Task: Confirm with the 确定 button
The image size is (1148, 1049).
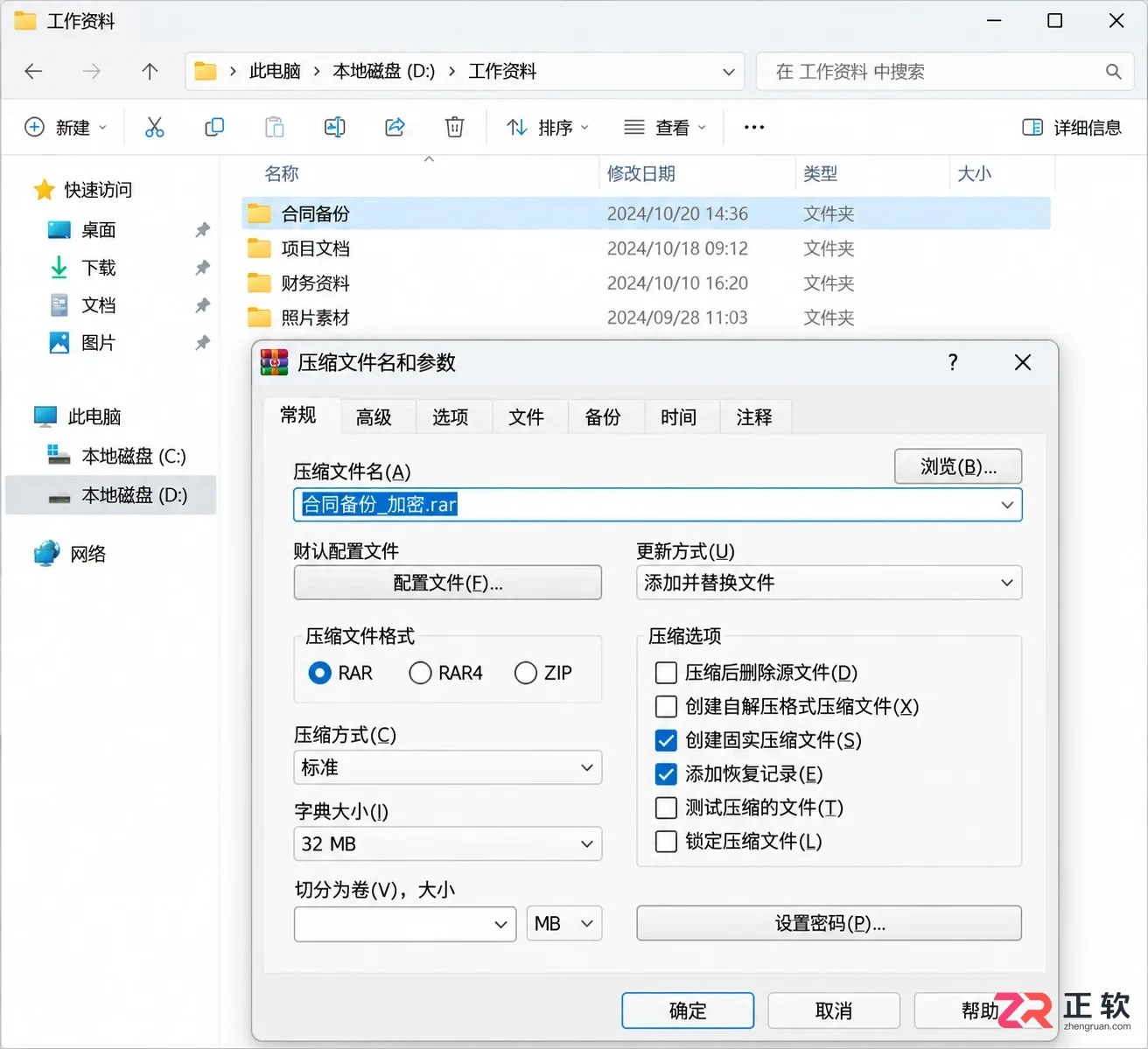Action: point(688,1011)
